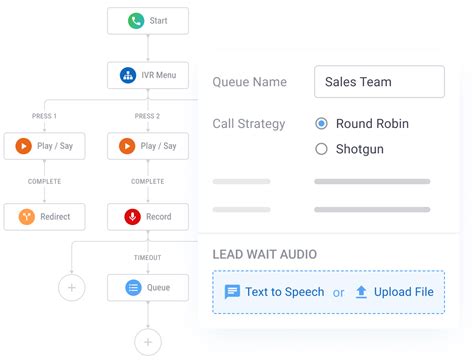474x363 pixels.
Task: Select the Round Robin call strategy
Action: tap(321, 124)
